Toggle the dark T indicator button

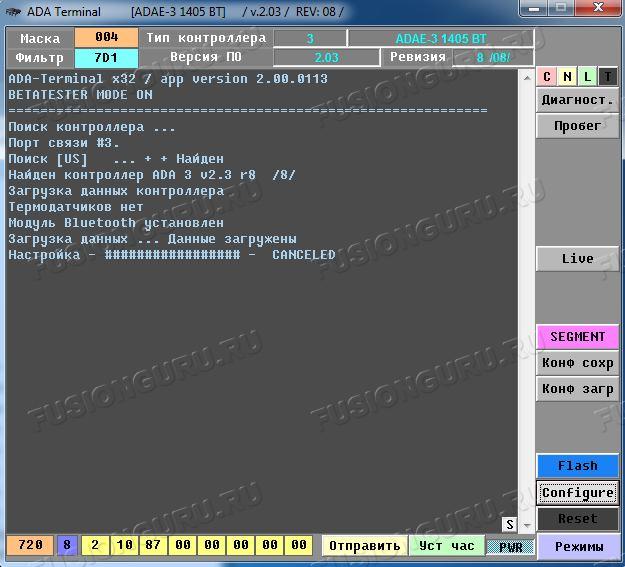[x=607, y=77]
